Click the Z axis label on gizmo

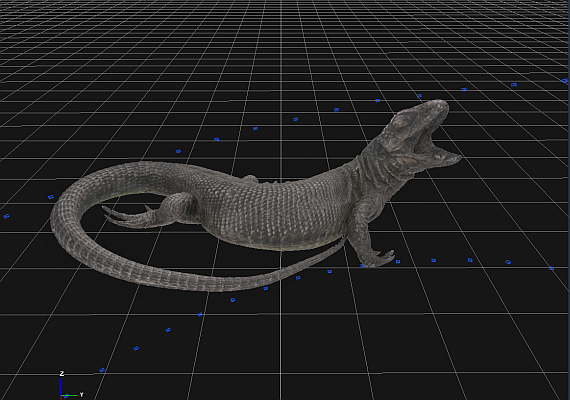[62, 374]
